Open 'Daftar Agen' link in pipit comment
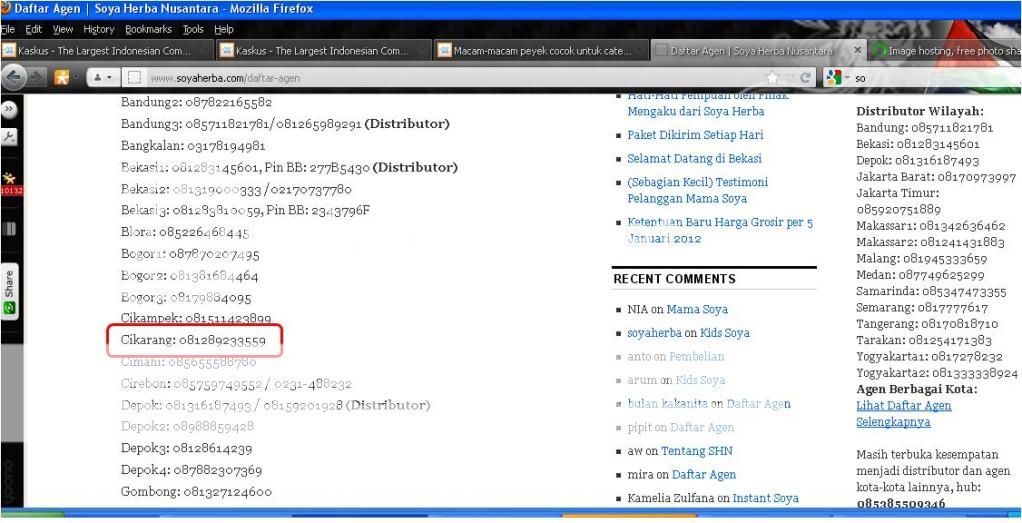The height and width of the screenshot is (523, 1022). click(702, 427)
